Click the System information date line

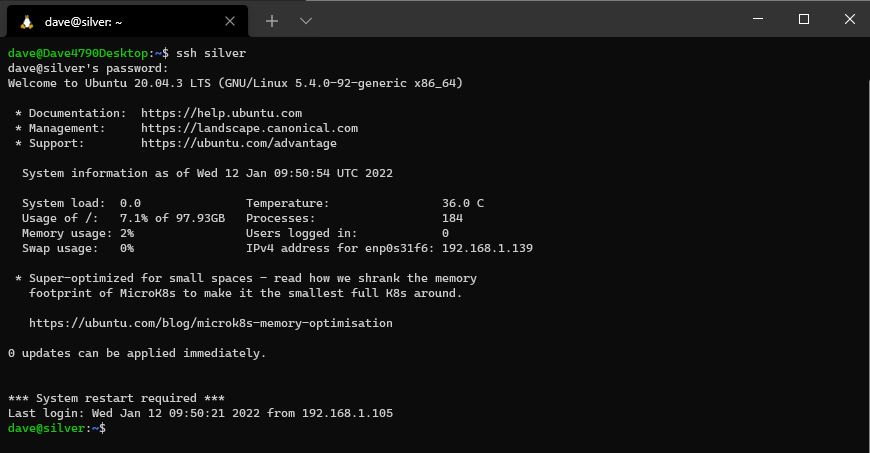207,173
